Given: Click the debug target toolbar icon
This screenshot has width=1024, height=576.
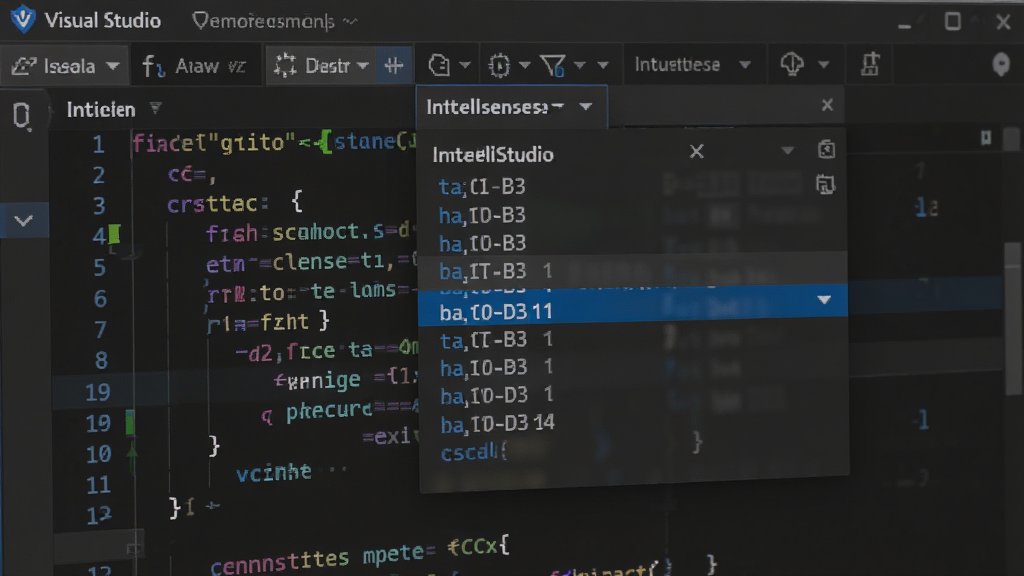Looking at the screenshot, I should click(500, 65).
